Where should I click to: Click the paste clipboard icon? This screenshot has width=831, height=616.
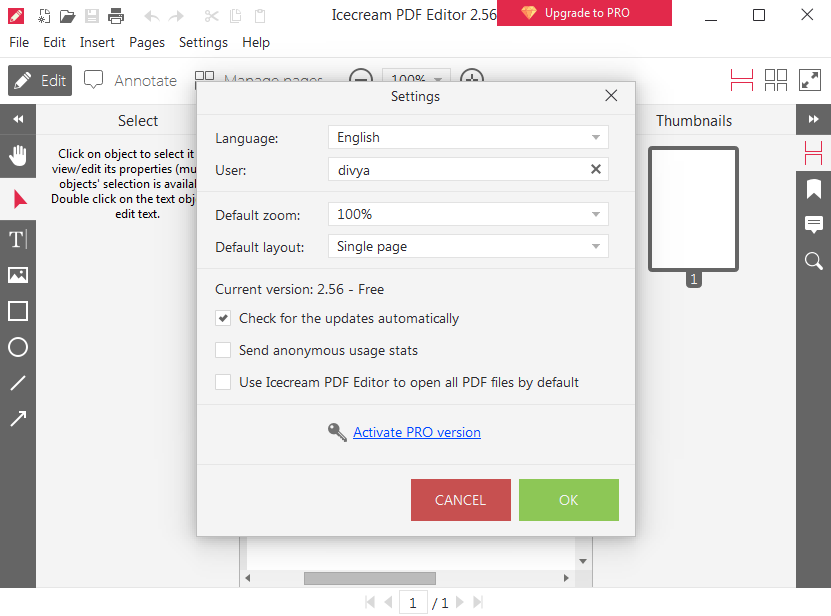[x=260, y=16]
